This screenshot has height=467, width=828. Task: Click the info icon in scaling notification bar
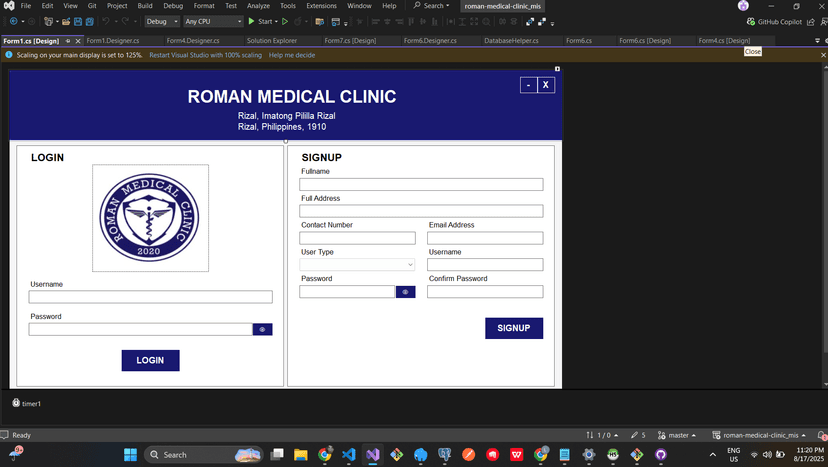coord(8,54)
